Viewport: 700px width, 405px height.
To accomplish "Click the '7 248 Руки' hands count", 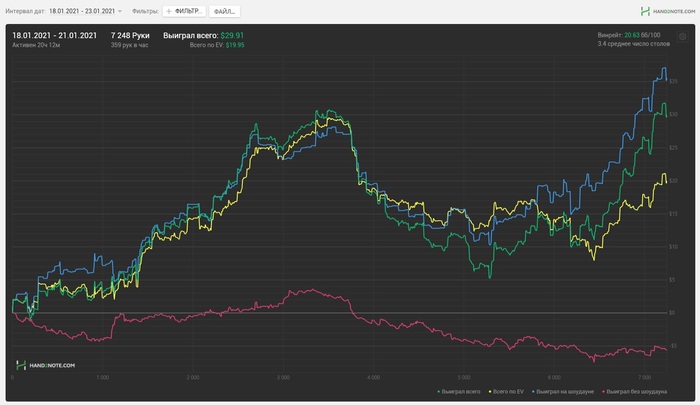I will pyautogui.click(x=130, y=36).
